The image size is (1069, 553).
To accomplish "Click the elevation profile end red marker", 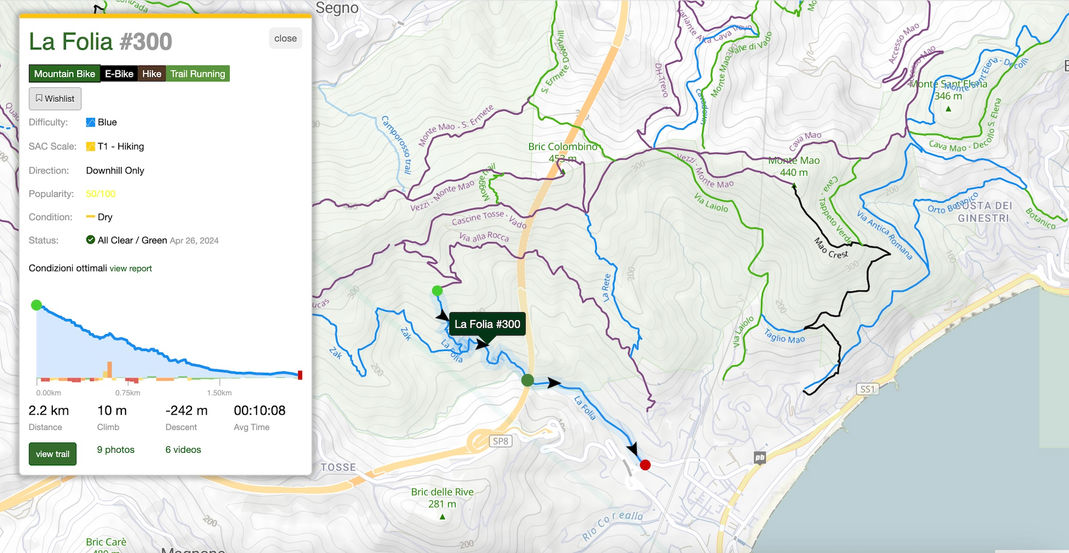I will [x=300, y=375].
